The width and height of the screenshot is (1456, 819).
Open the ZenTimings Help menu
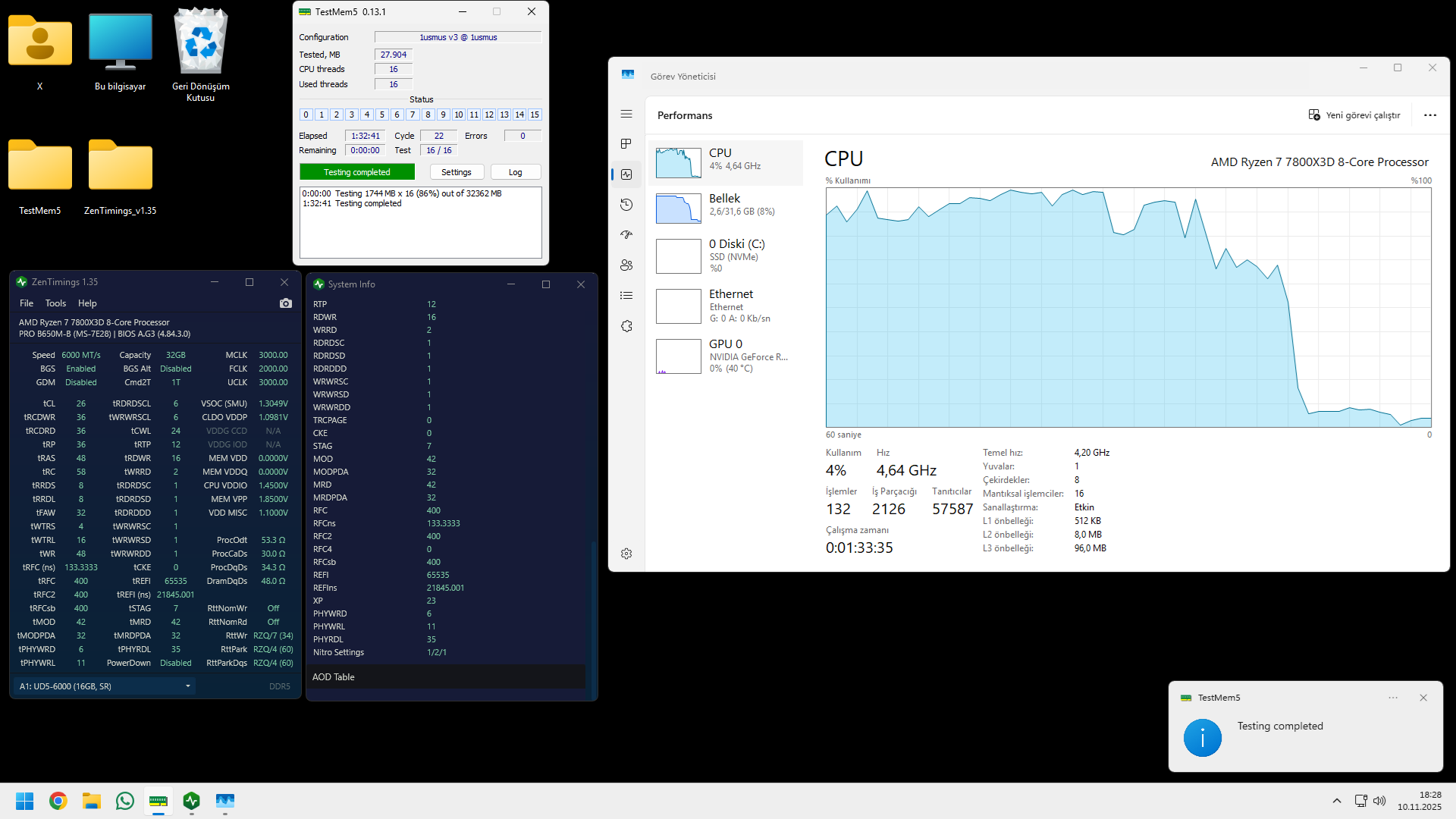[x=87, y=303]
